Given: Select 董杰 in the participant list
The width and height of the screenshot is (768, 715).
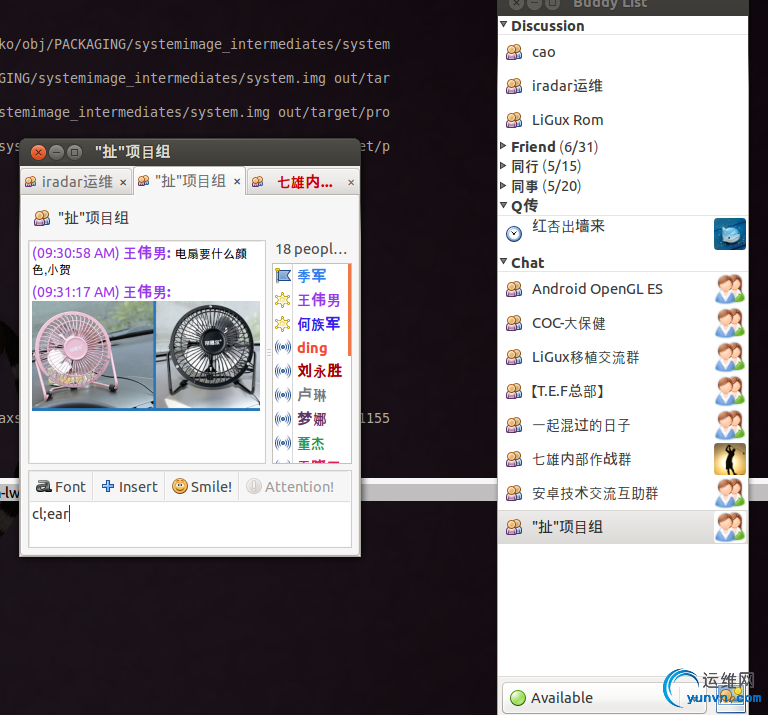Looking at the screenshot, I should (x=312, y=443).
